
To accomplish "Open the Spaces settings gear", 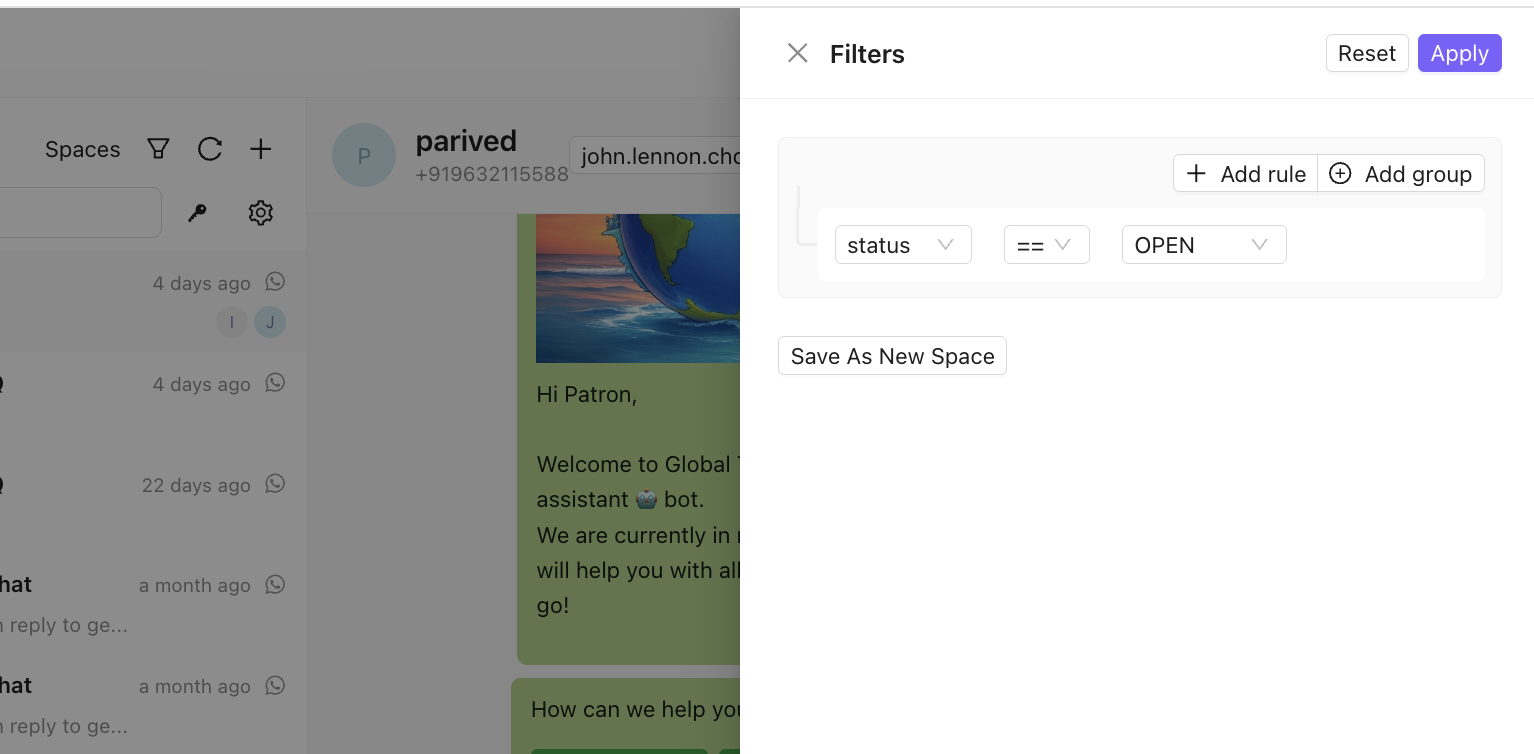I will (x=260, y=212).
